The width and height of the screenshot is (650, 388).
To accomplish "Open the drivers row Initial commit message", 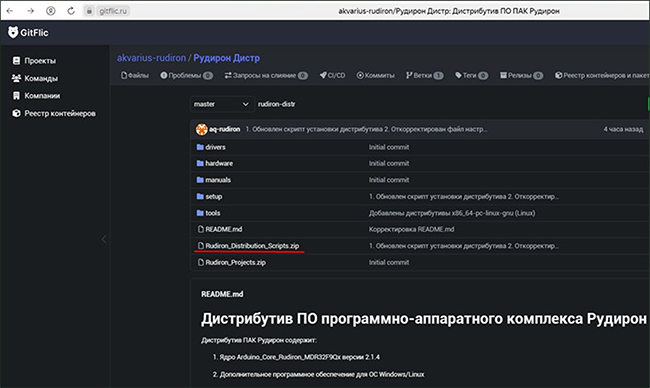I will 389,147.
